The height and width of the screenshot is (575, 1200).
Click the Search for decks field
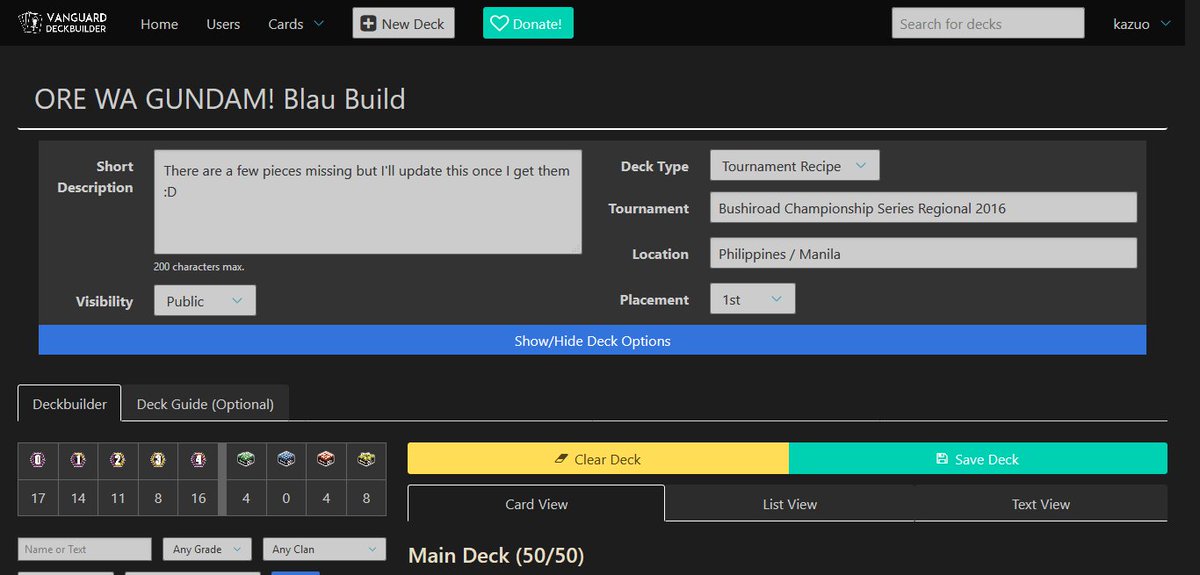(988, 24)
